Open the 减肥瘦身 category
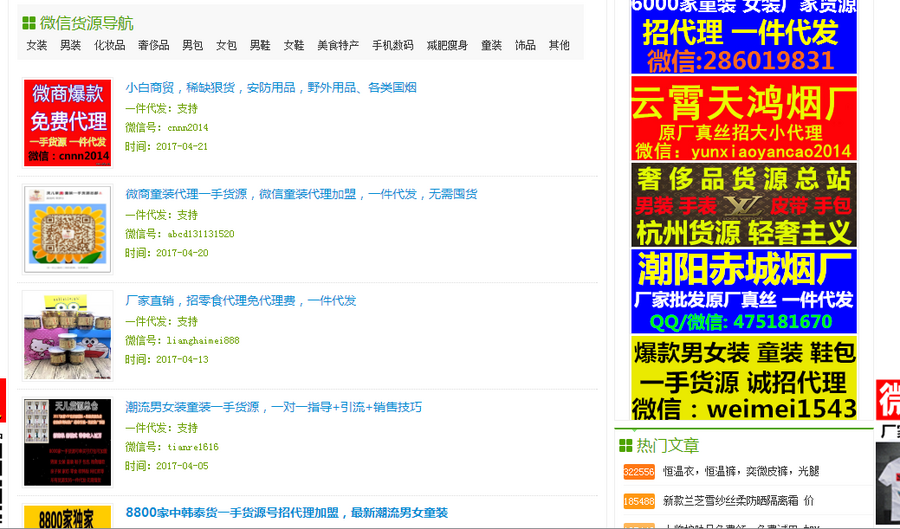 point(447,45)
